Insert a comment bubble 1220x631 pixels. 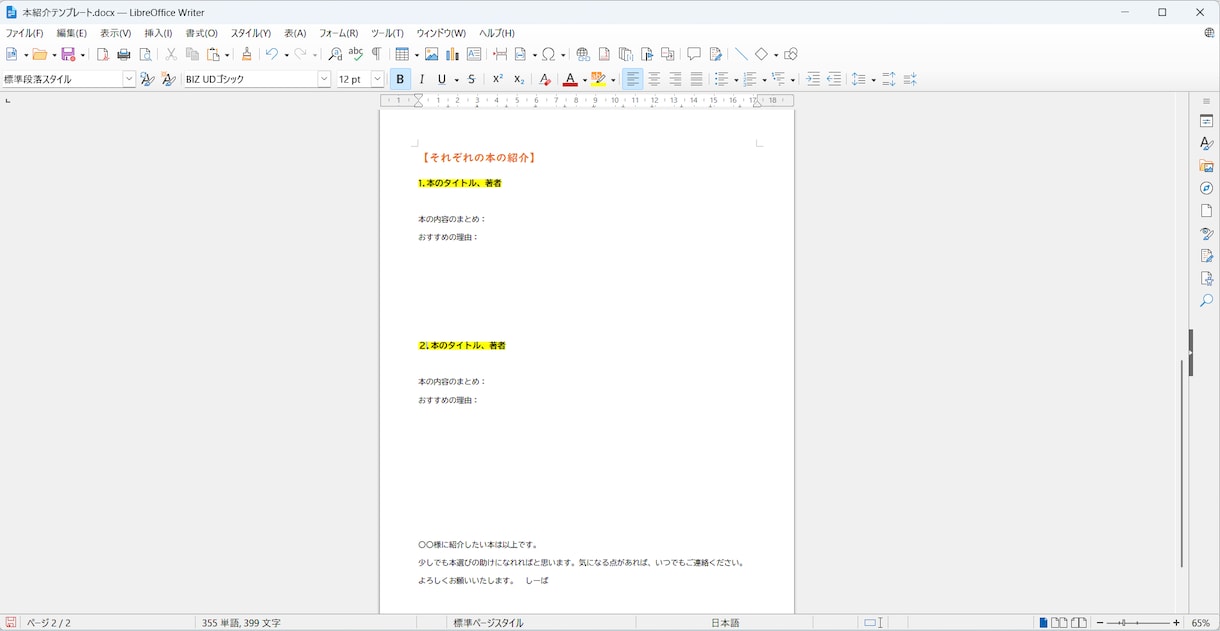(694, 54)
